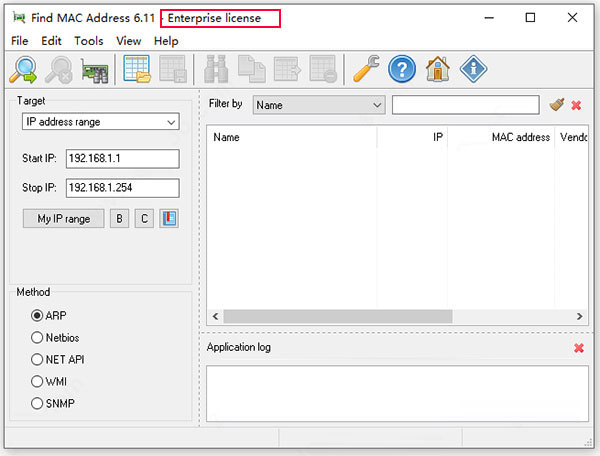The image size is (600, 456).
Task: Click the C class range button
Action: coord(144,218)
